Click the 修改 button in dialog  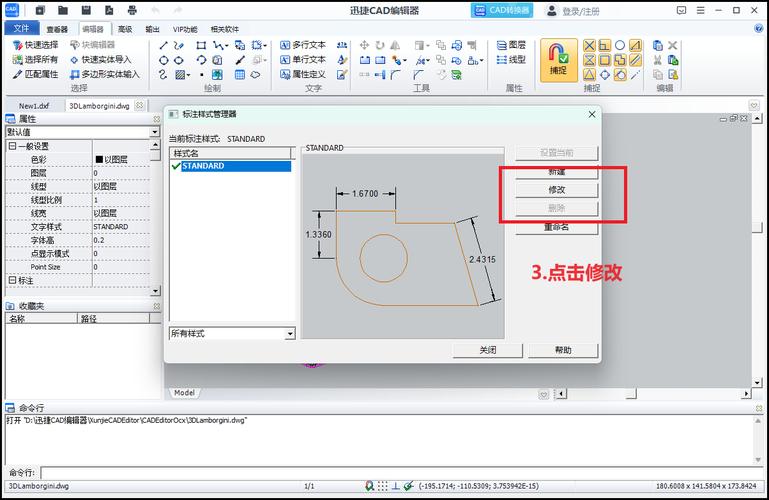(557, 190)
